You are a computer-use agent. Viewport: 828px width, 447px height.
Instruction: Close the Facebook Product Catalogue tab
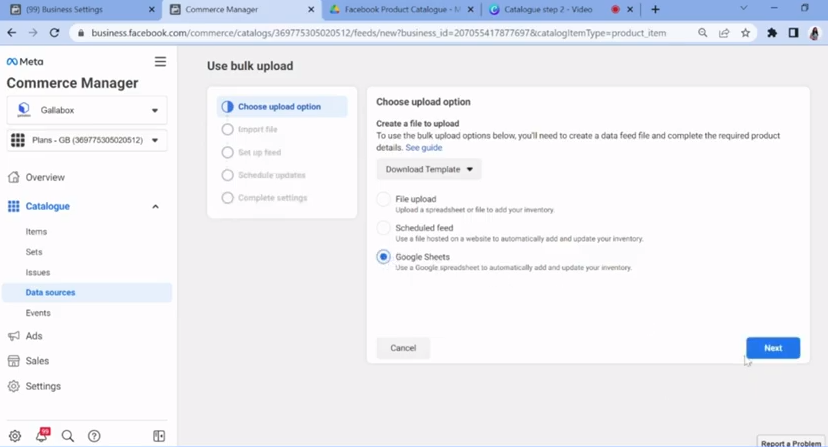(x=471, y=10)
